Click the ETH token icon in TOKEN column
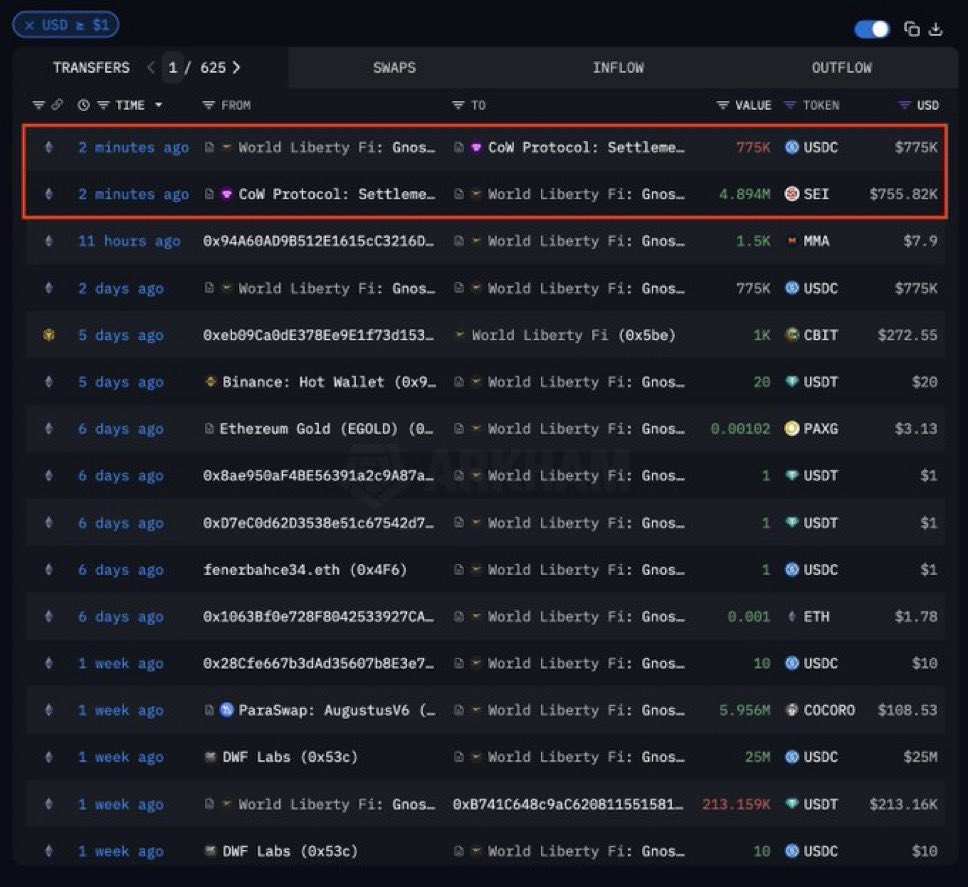Viewport: 968px width, 887px height. [791, 617]
